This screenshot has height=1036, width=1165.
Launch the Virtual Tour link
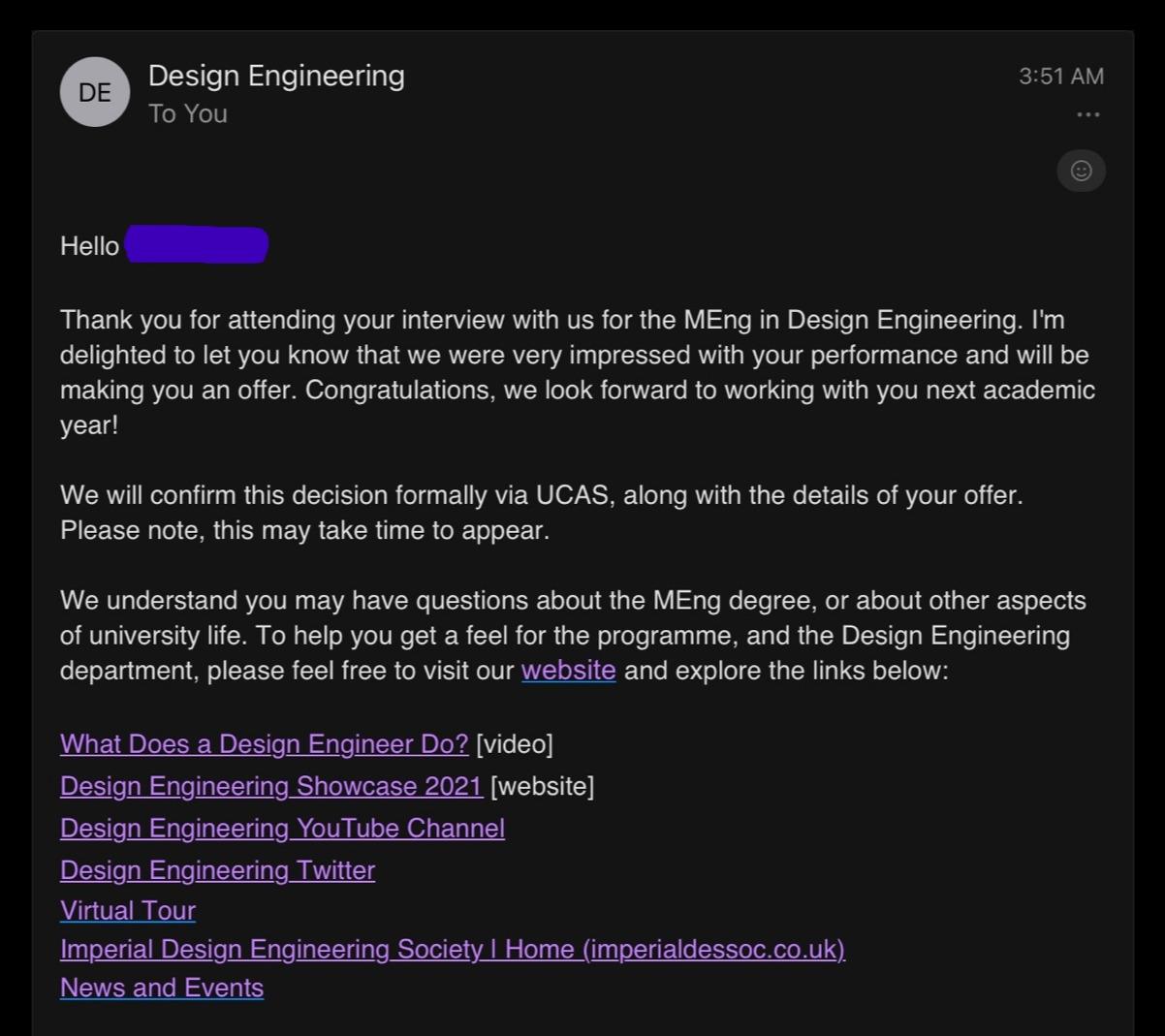[128, 911]
